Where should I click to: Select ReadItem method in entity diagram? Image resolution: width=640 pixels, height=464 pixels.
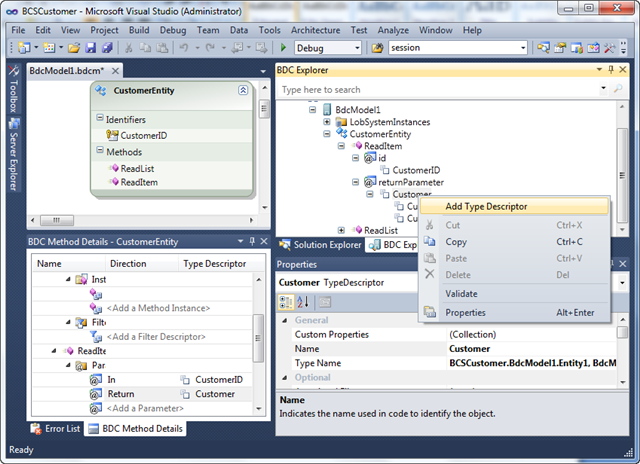point(139,182)
